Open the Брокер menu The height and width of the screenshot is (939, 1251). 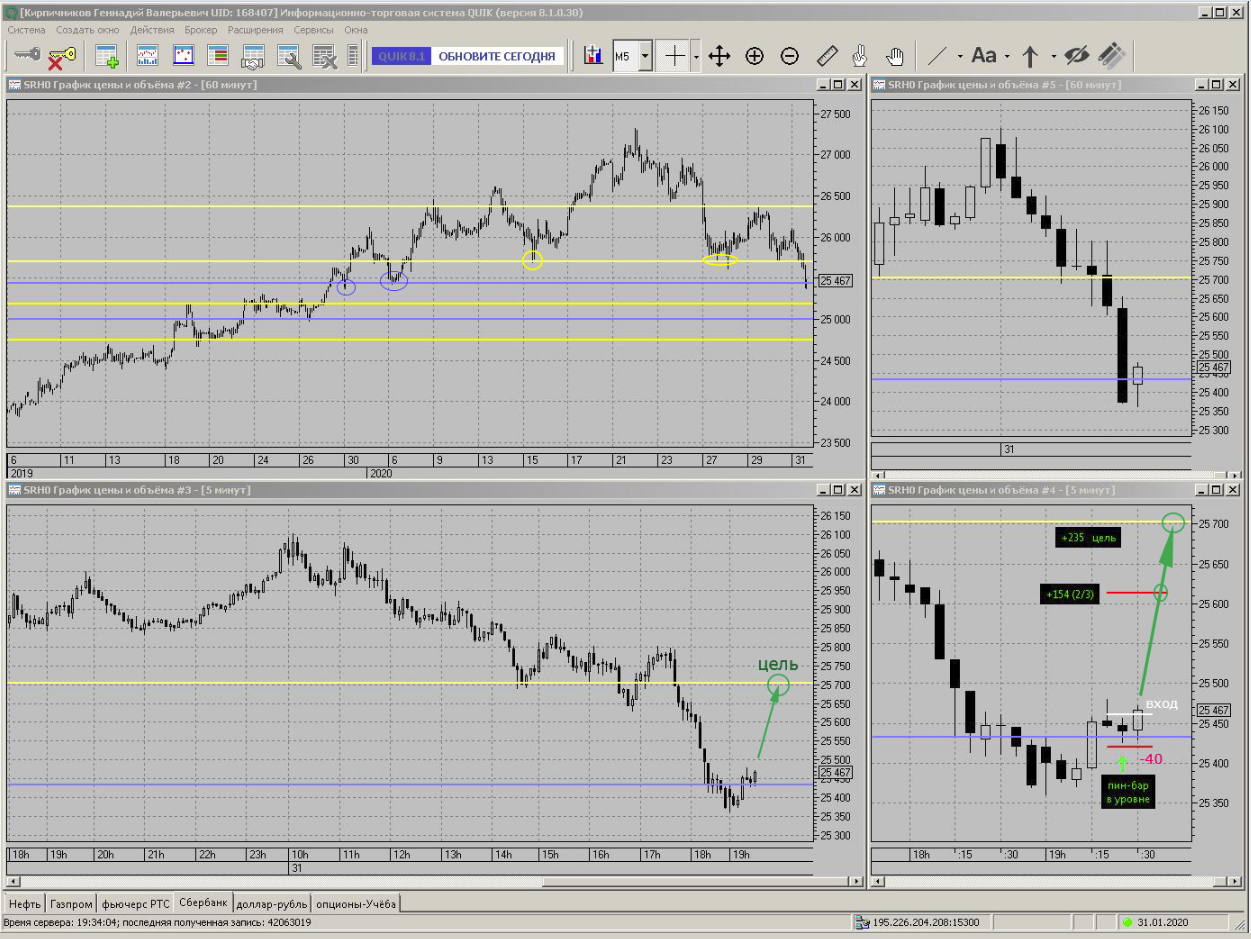[201, 30]
